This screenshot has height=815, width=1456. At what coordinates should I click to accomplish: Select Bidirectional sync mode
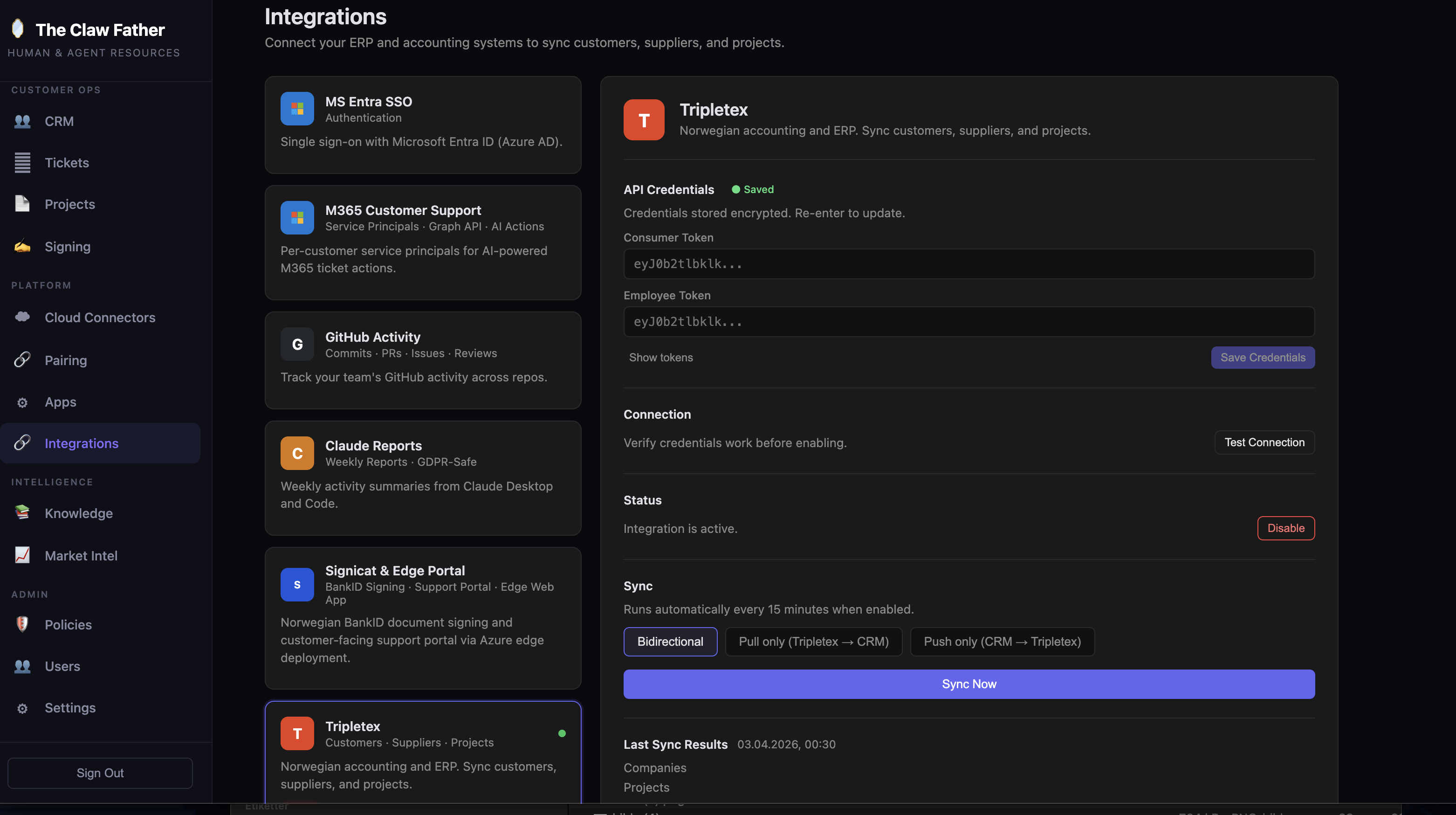[x=670, y=642]
